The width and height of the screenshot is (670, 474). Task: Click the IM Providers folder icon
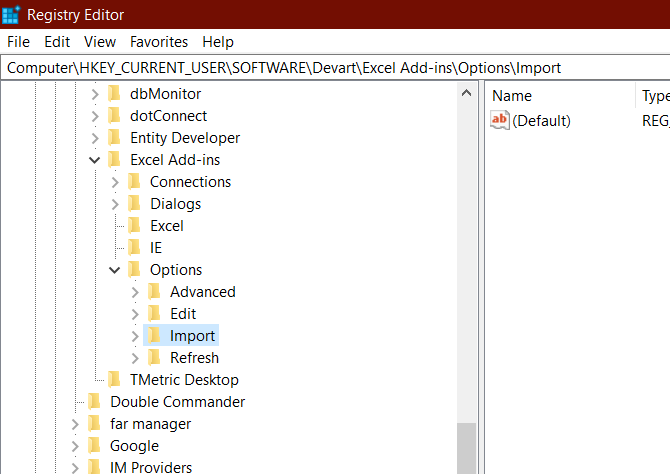94,467
